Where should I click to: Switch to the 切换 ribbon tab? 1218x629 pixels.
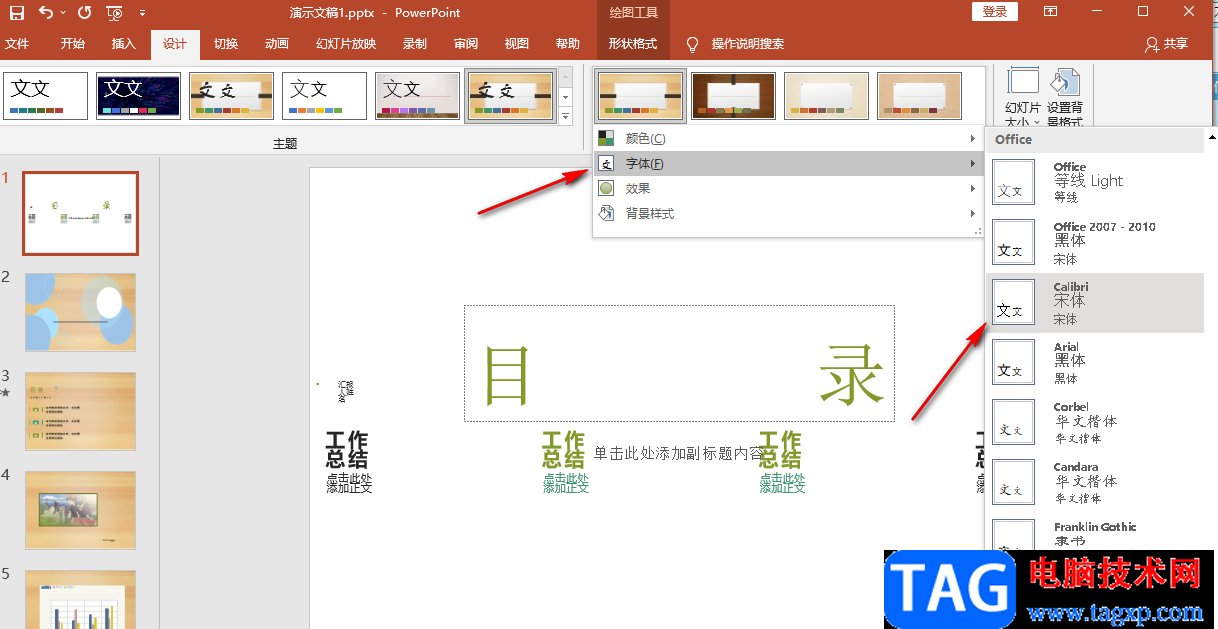click(x=226, y=44)
